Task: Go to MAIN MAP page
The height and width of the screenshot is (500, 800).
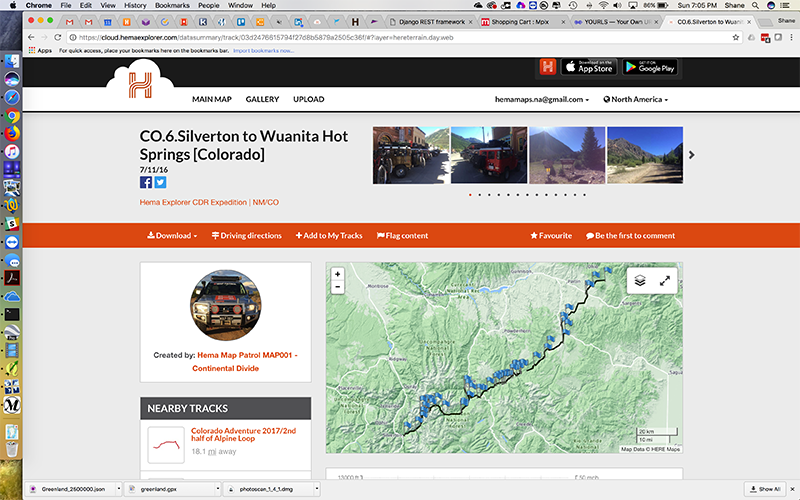Action: click(212, 99)
